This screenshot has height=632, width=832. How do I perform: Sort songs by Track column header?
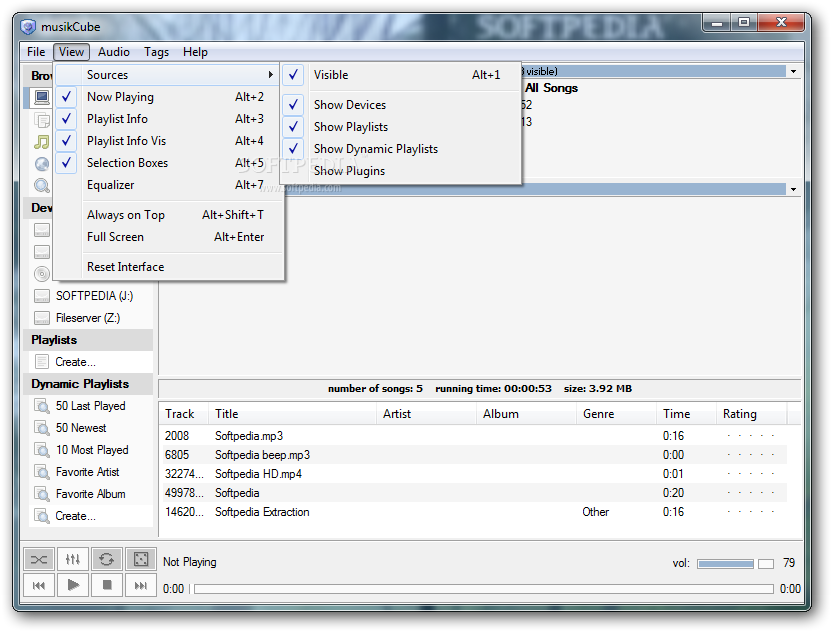click(x=184, y=414)
